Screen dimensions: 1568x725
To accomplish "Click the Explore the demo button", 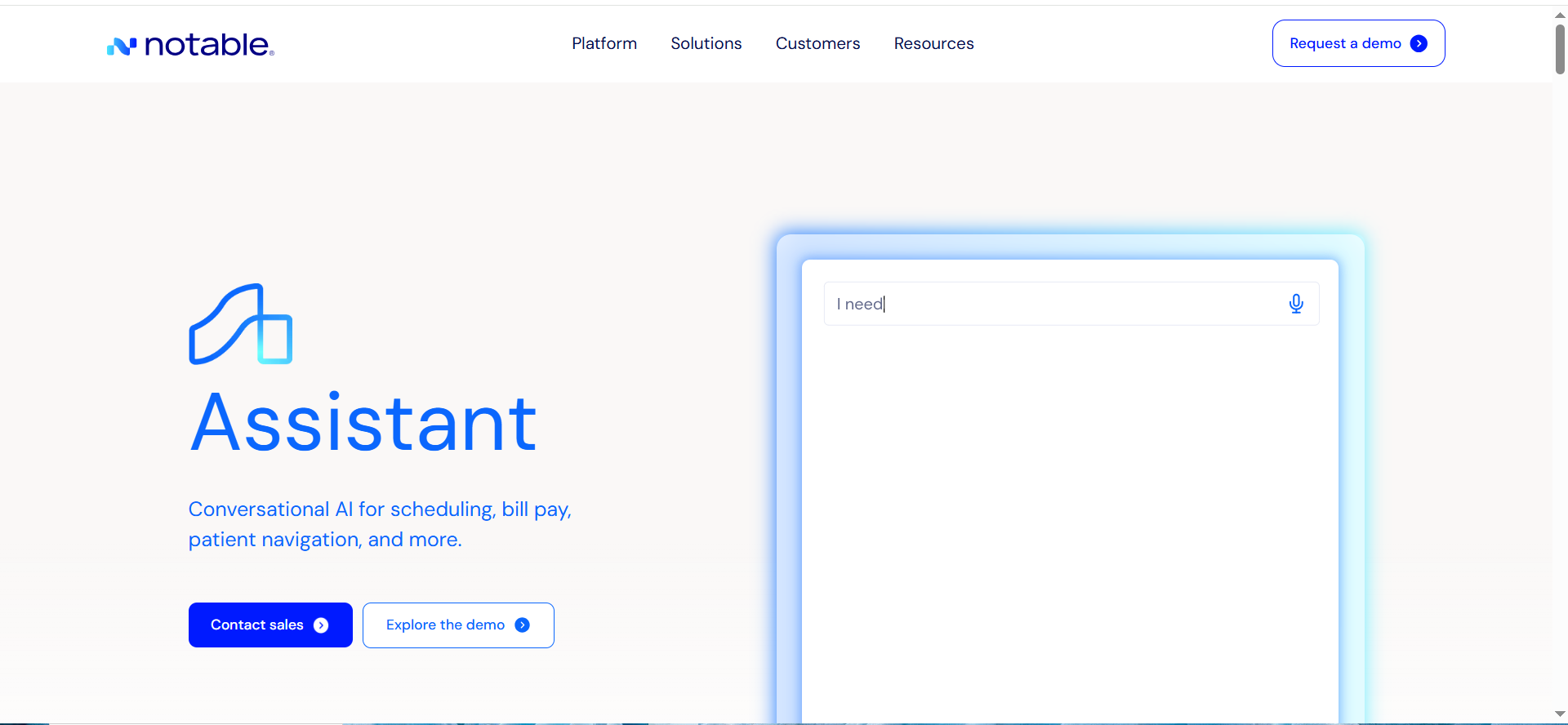I will (458, 625).
